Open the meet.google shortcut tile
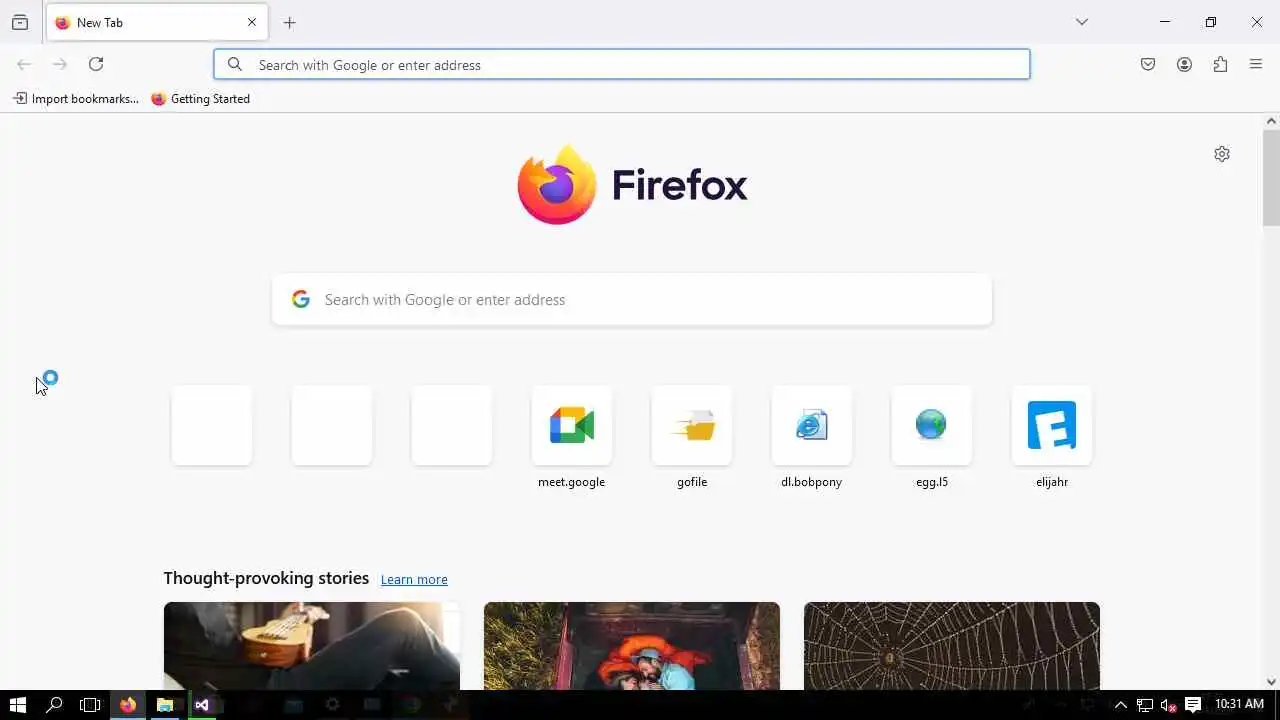 [572, 425]
